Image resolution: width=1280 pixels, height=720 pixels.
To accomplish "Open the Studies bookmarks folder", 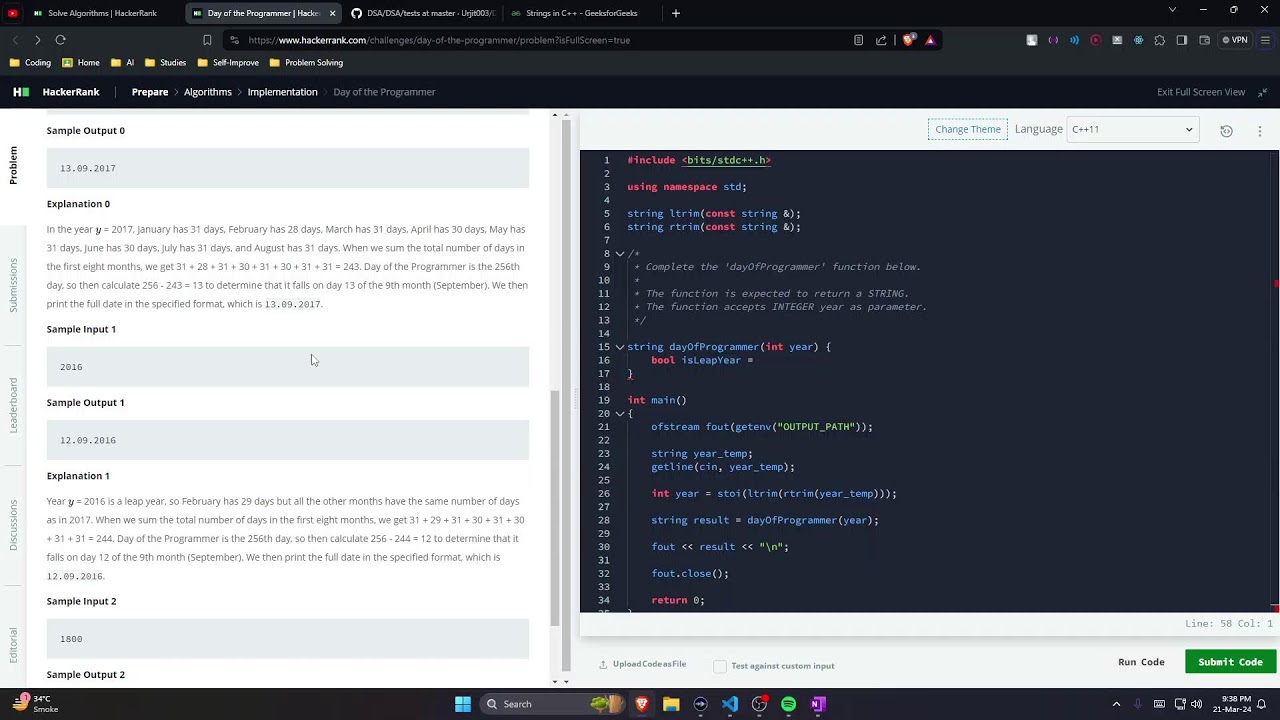I will tap(165, 62).
